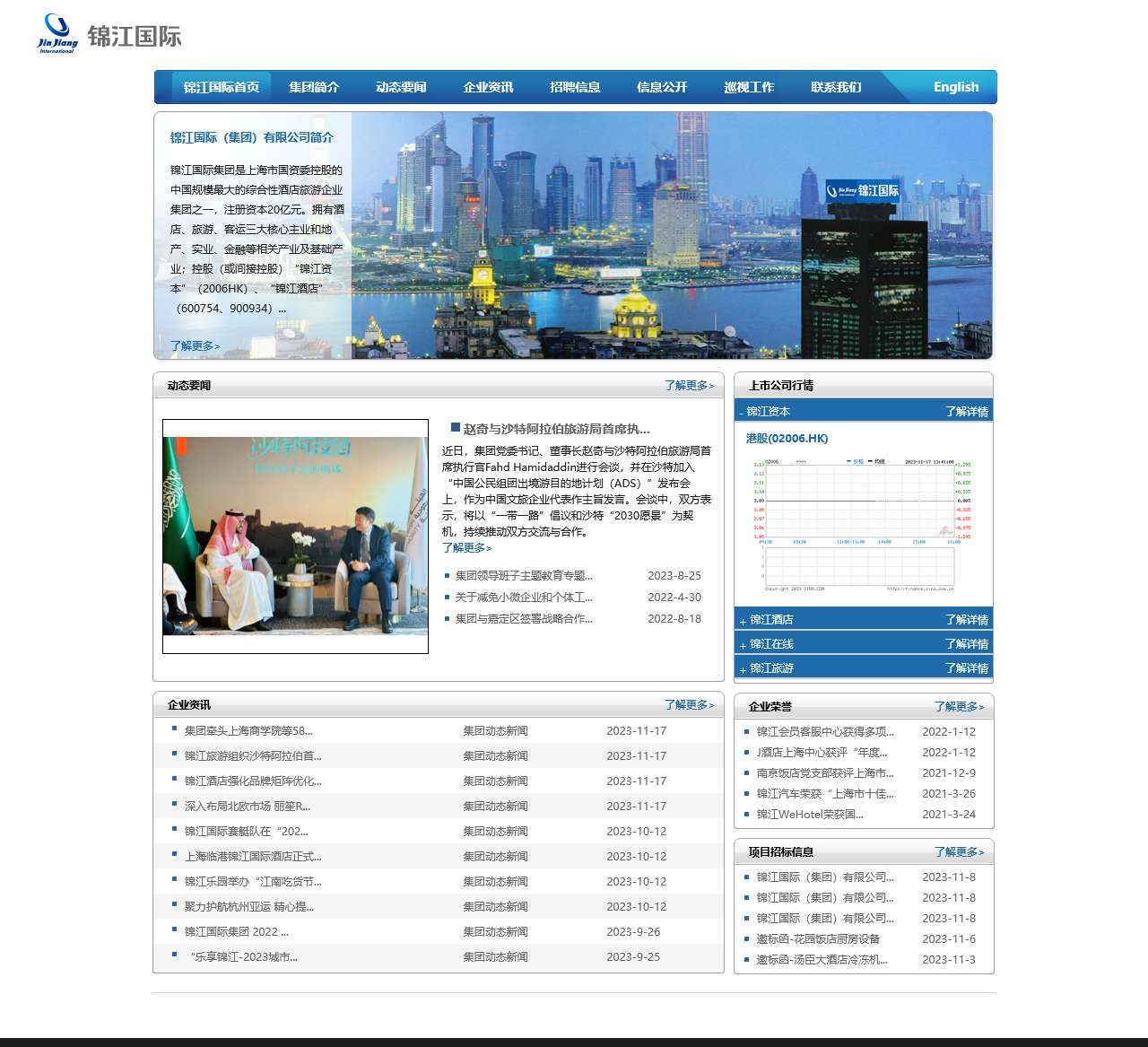
Task: Select 信息公开 in the nav bar
Action: [662, 87]
